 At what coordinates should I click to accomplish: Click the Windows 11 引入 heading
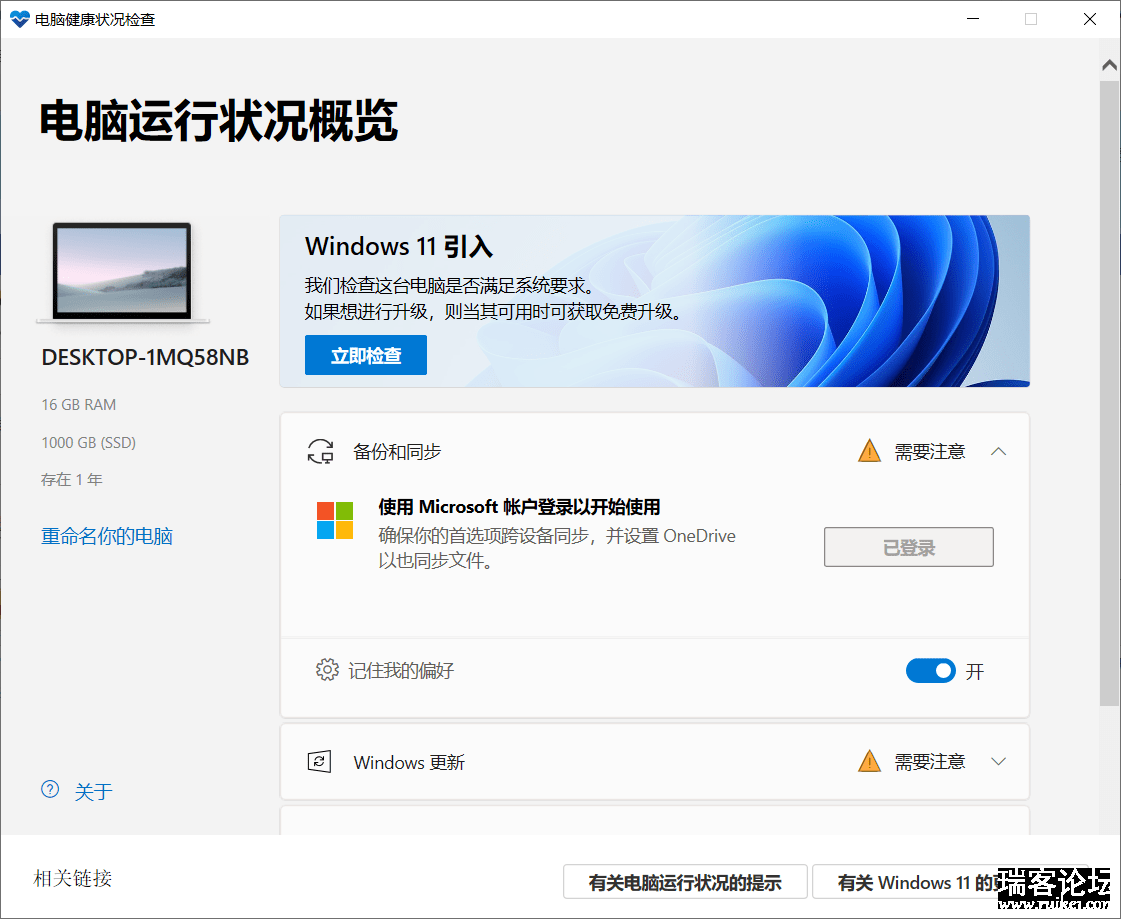coord(399,247)
